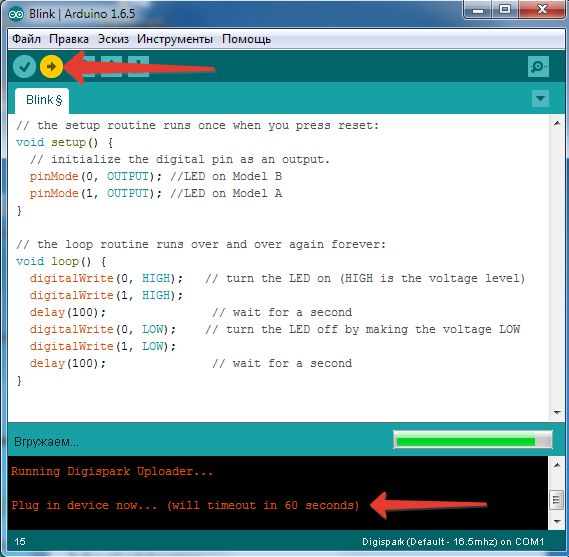Click the 'pinMode(1, OUTPUT);' line

[x=96, y=193]
